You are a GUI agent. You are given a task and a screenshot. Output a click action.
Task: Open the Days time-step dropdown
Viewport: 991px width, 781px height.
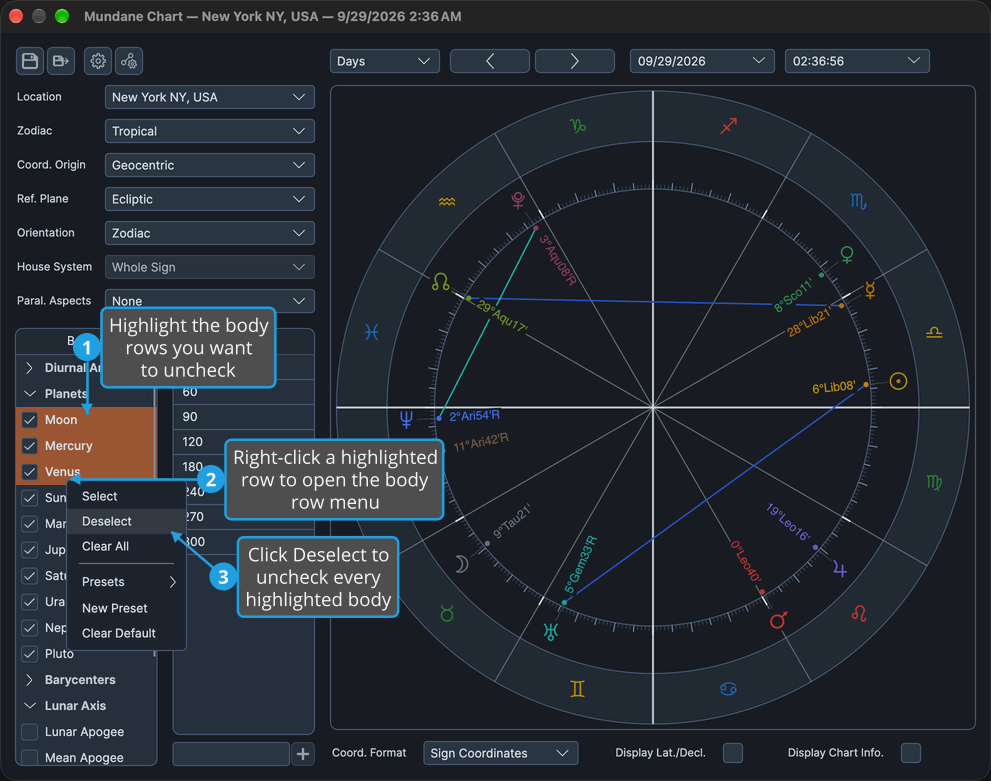(384, 61)
